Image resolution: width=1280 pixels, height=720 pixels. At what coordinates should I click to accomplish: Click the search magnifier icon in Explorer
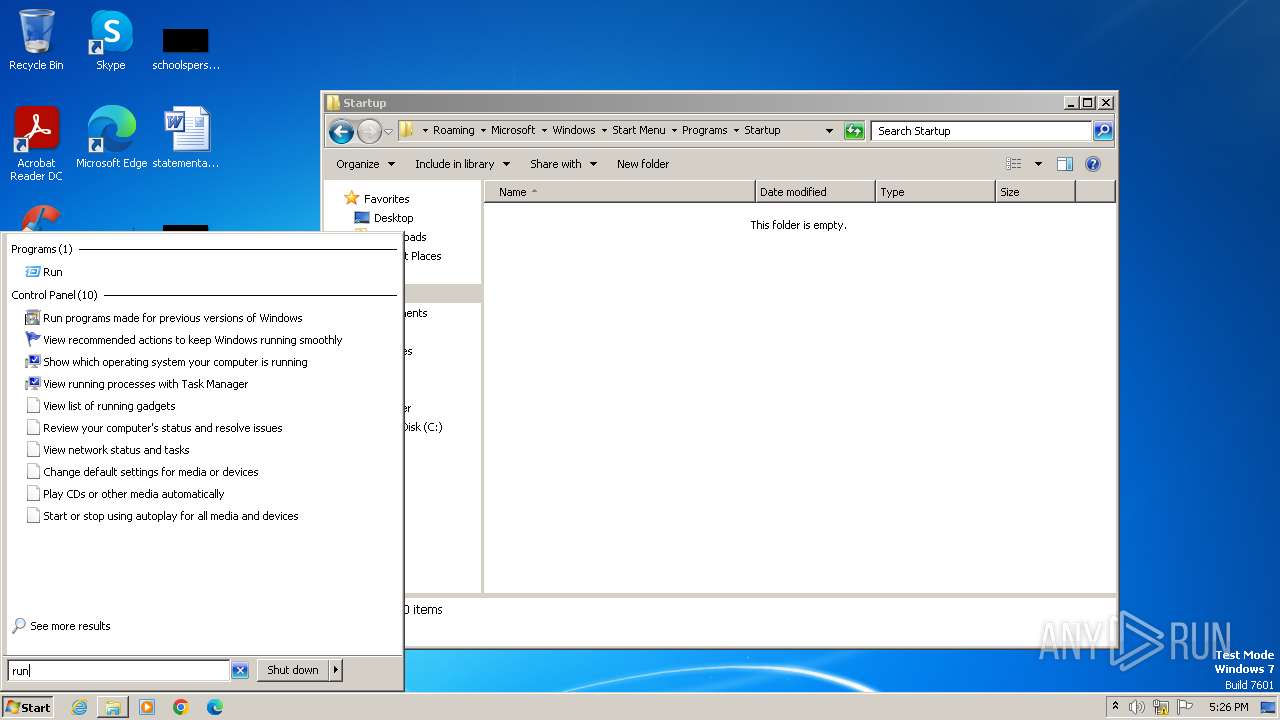tap(1102, 131)
